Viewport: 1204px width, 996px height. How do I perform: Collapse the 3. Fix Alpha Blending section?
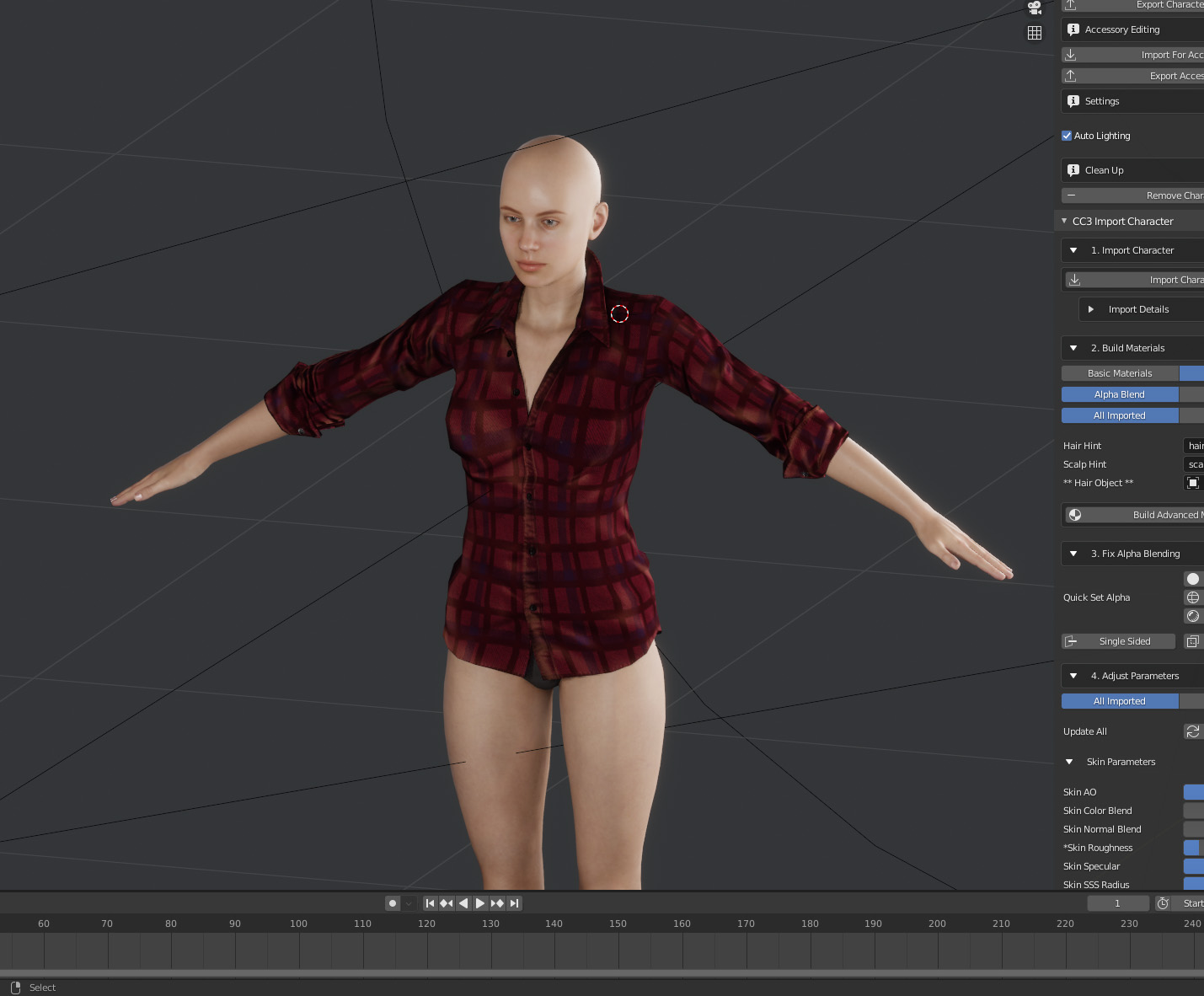click(1073, 554)
